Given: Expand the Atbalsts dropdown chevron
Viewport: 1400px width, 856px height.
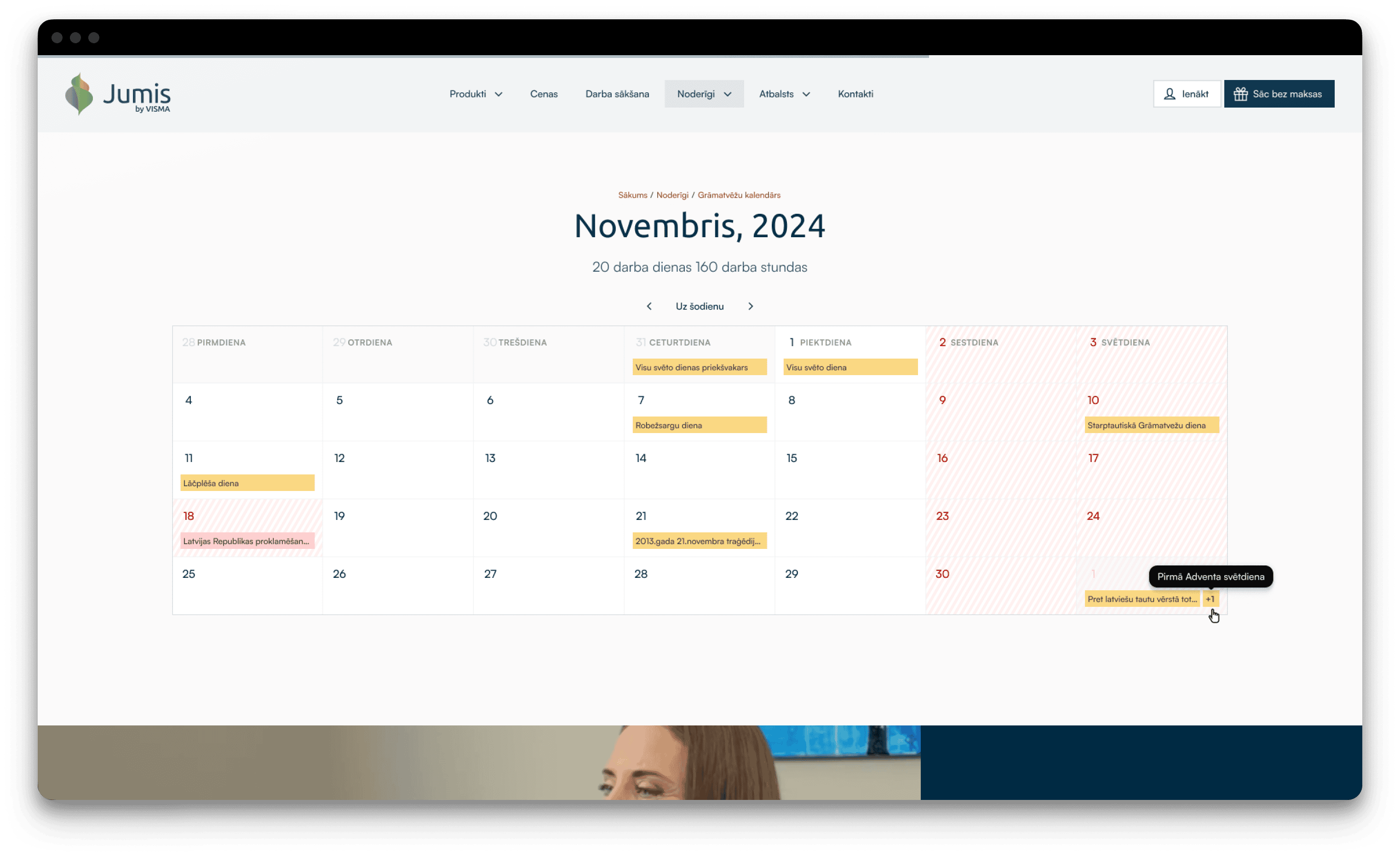Looking at the screenshot, I should (806, 94).
